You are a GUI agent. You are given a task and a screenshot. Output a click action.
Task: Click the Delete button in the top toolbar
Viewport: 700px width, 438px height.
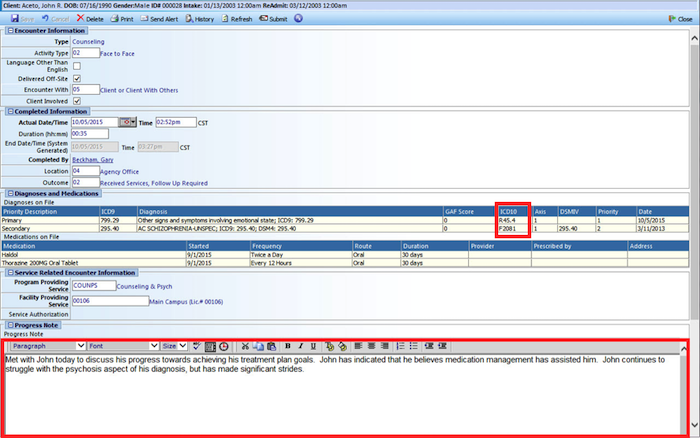tap(90, 19)
